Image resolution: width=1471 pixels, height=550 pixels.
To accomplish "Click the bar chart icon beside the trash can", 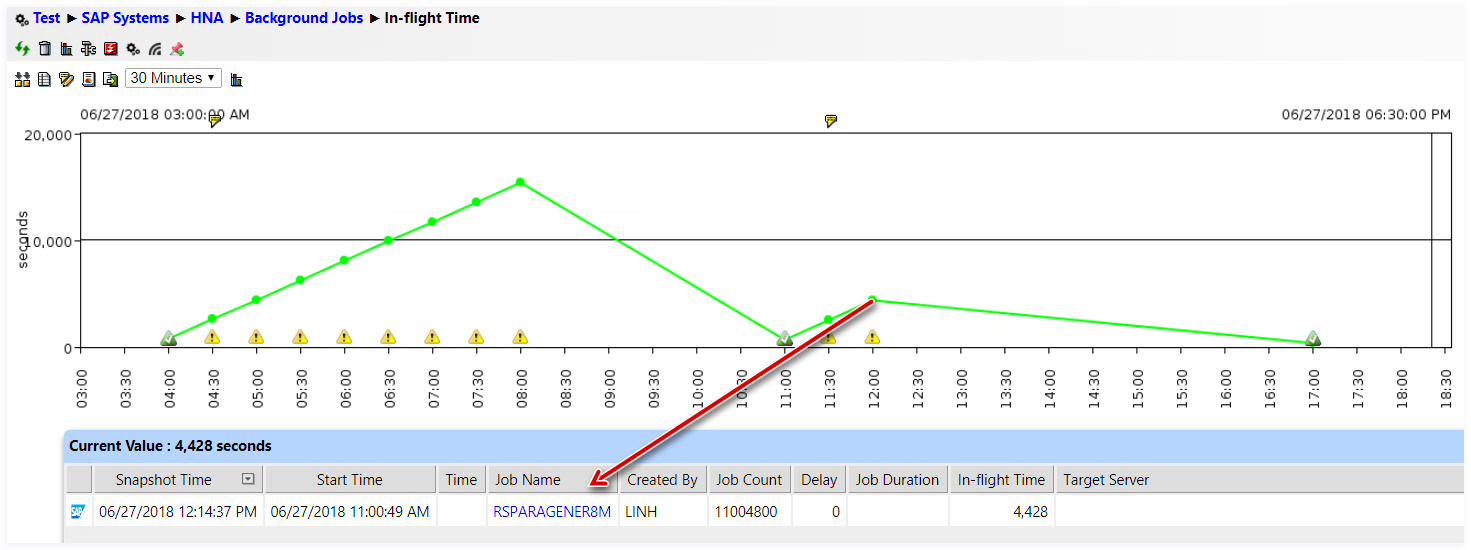I will (66, 48).
